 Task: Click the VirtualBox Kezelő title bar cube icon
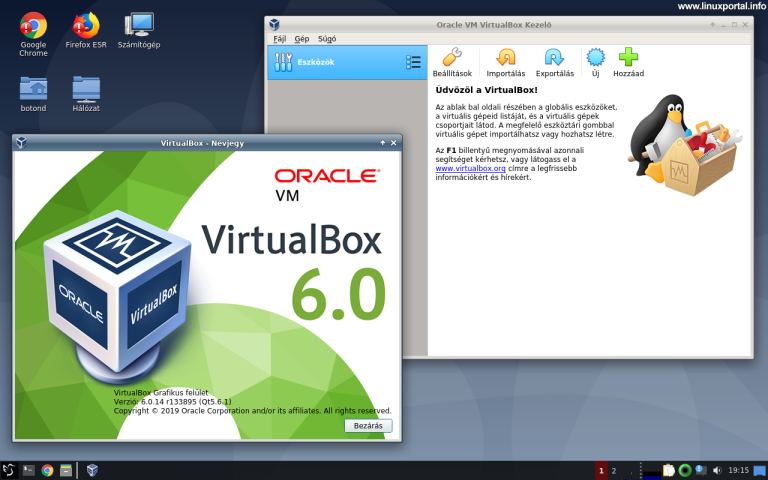[x=275, y=24]
